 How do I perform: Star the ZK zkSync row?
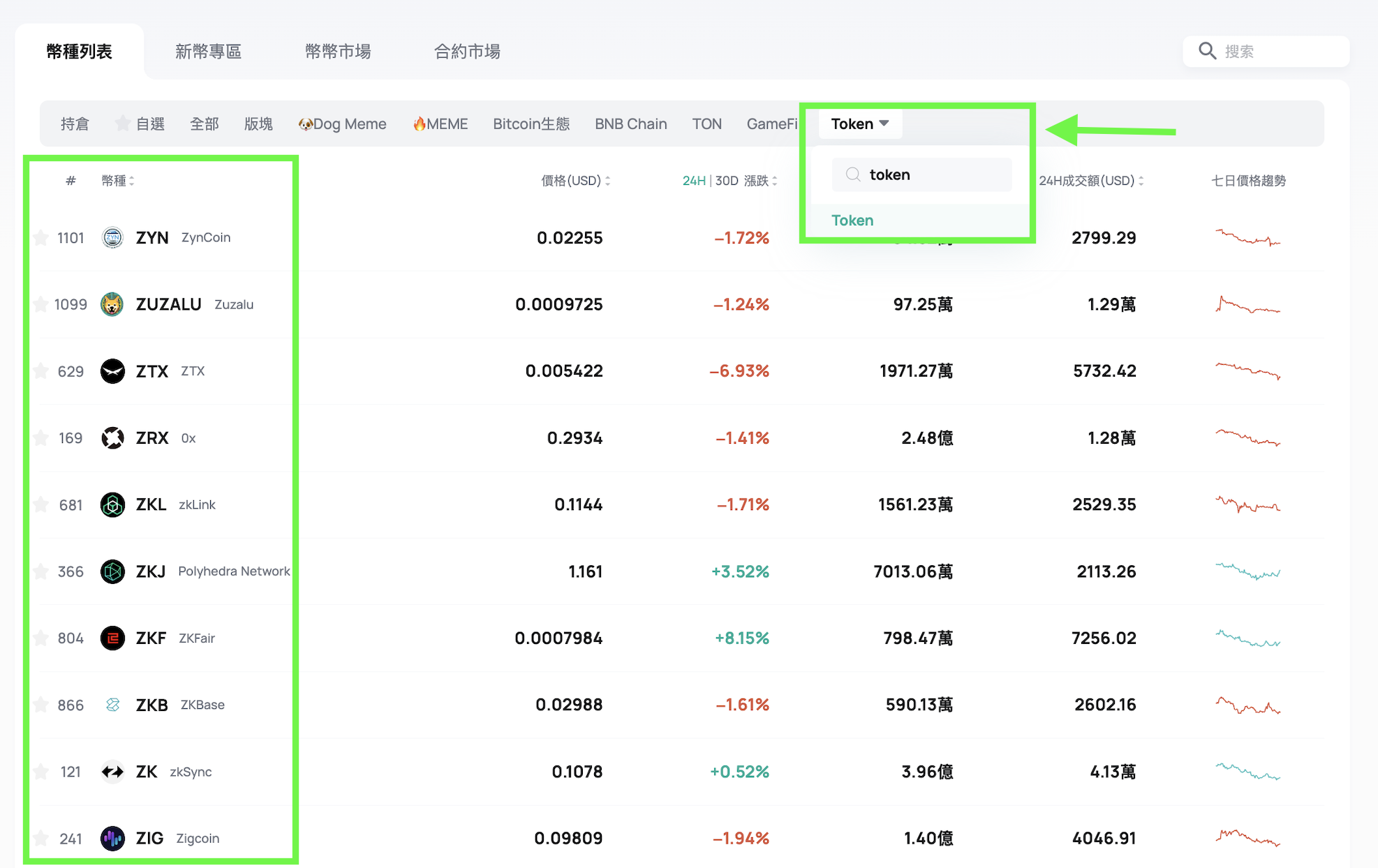coord(41,772)
